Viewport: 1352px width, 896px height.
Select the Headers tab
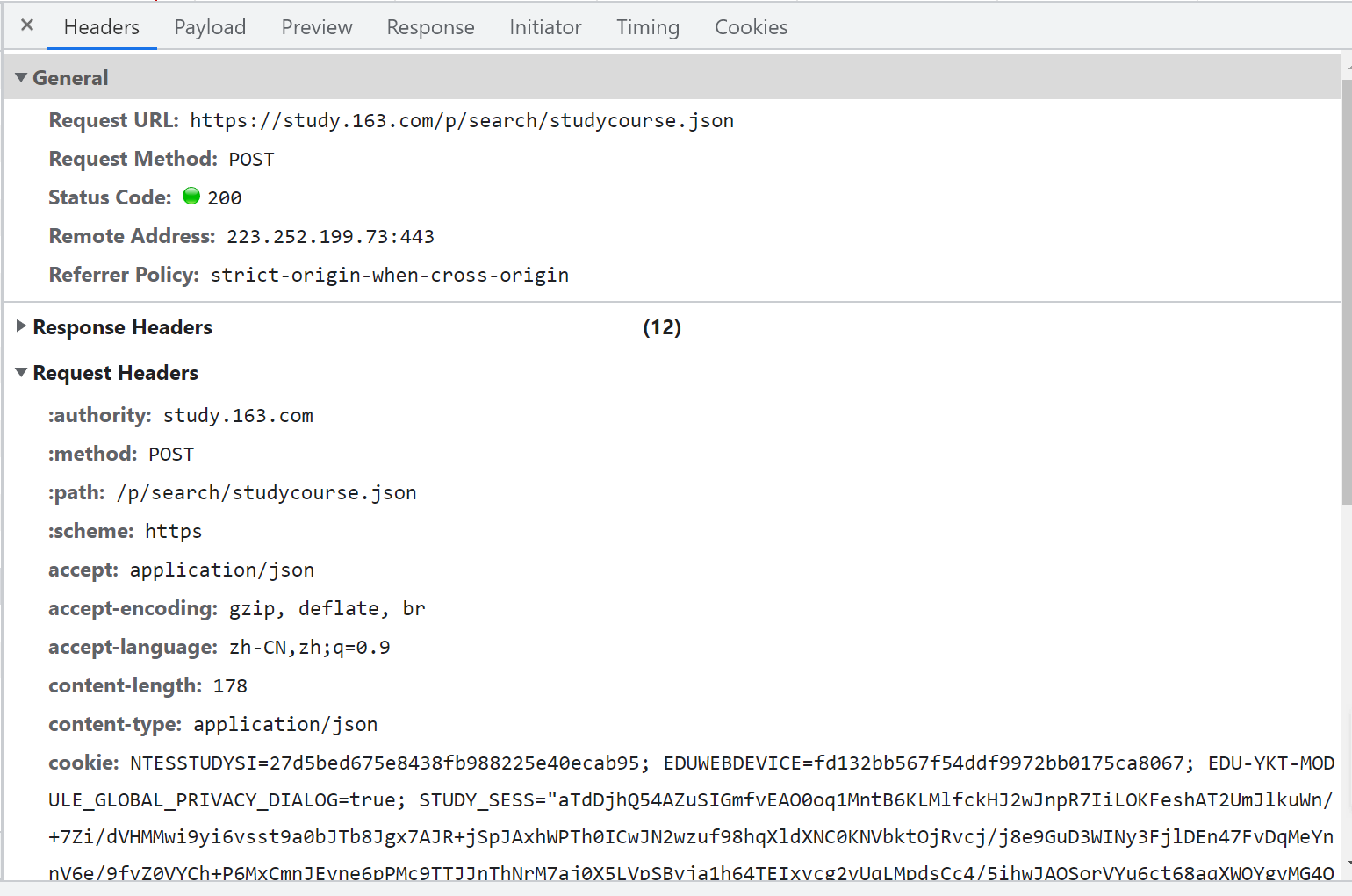[x=101, y=27]
